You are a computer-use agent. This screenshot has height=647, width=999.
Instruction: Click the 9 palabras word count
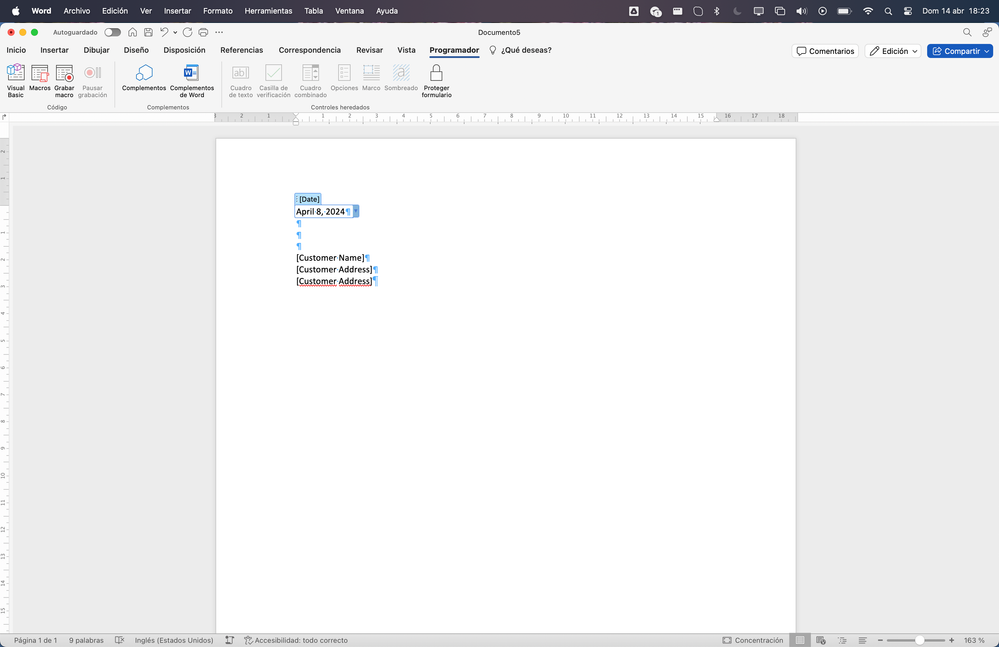click(x=86, y=640)
